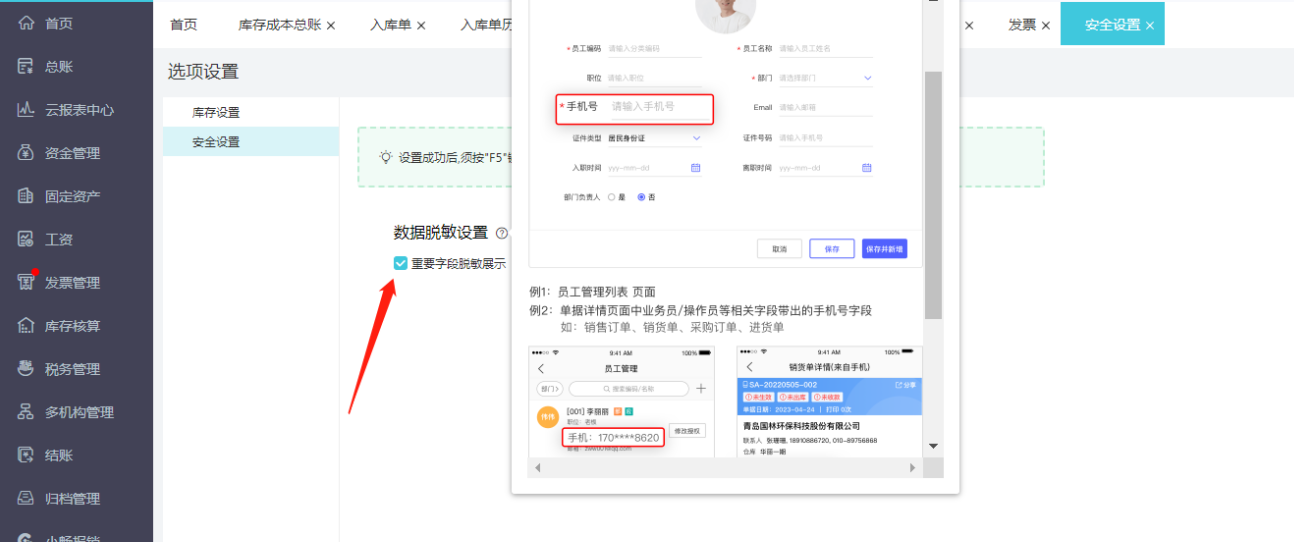1294x542 pixels.
Task: Open 多机构管理 organization icon
Action: [27, 412]
